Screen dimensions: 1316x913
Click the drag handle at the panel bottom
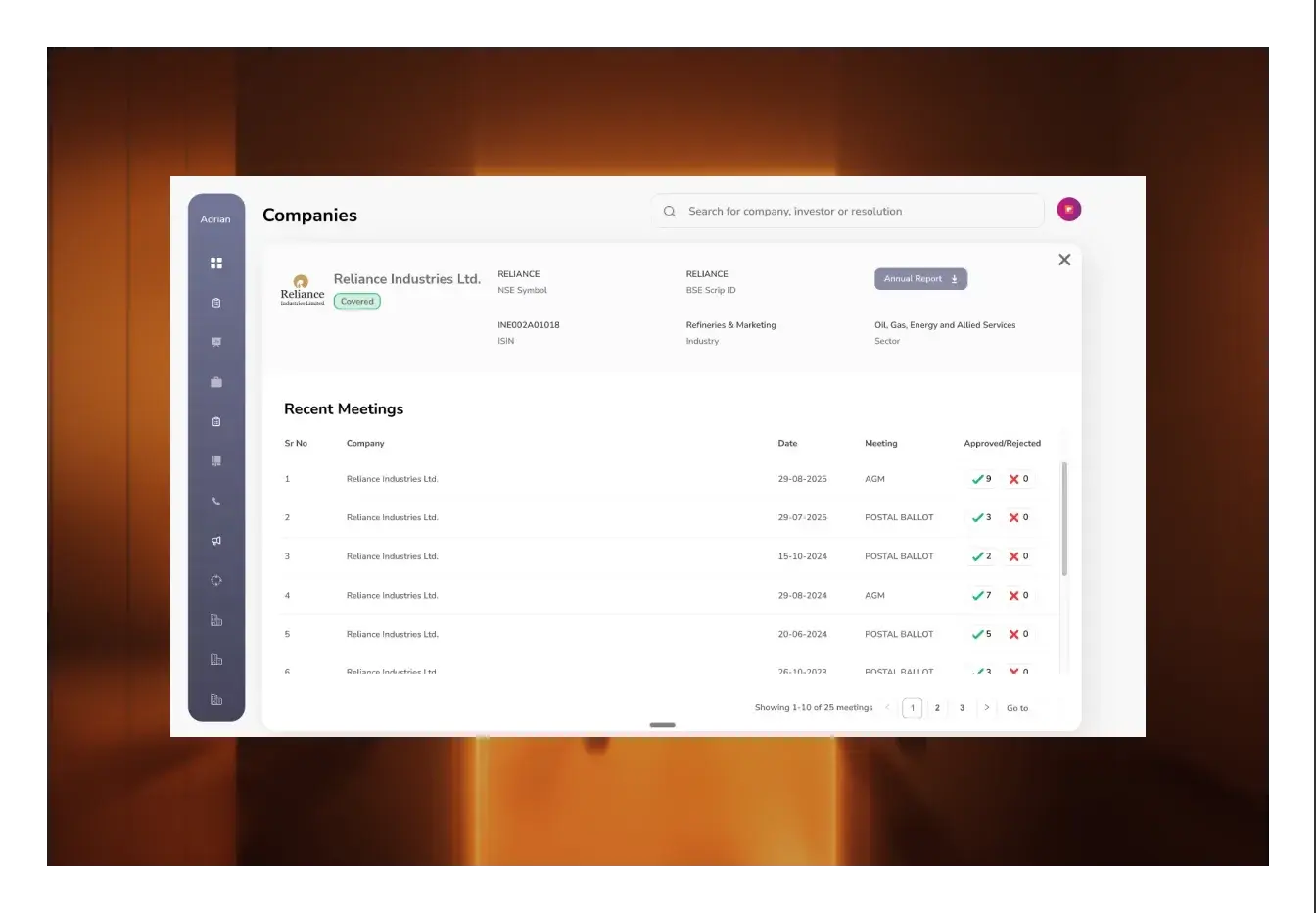pyautogui.click(x=662, y=725)
